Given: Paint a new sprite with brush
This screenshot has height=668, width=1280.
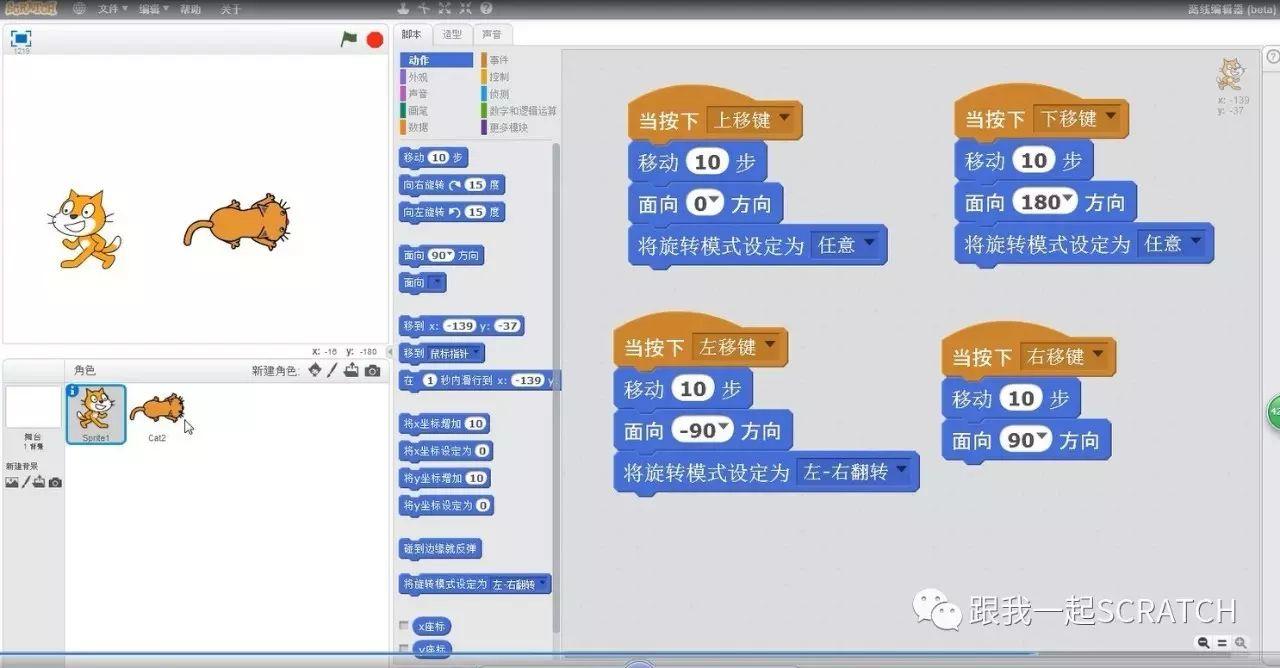Looking at the screenshot, I should [x=333, y=370].
